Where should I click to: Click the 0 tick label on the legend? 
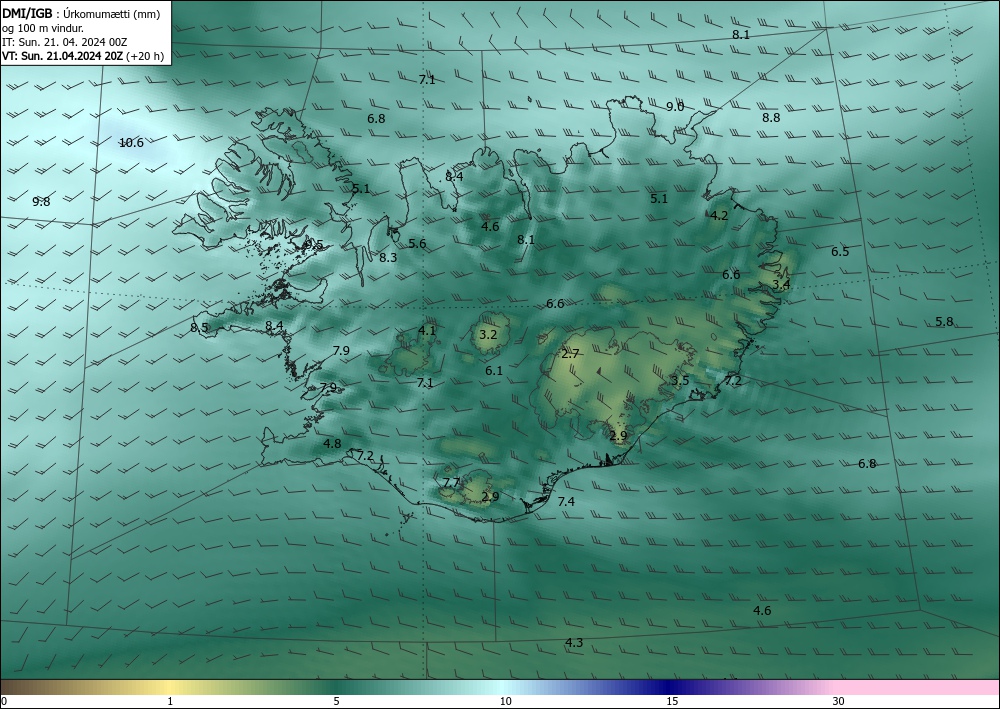pyautogui.click(x=4, y=702)
